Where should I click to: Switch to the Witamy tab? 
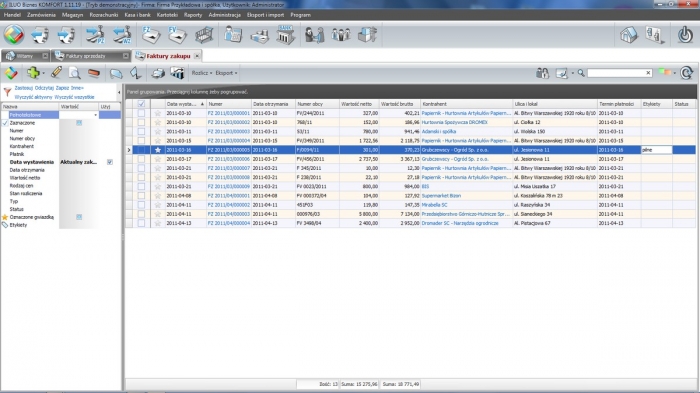(x=25, y=56)
